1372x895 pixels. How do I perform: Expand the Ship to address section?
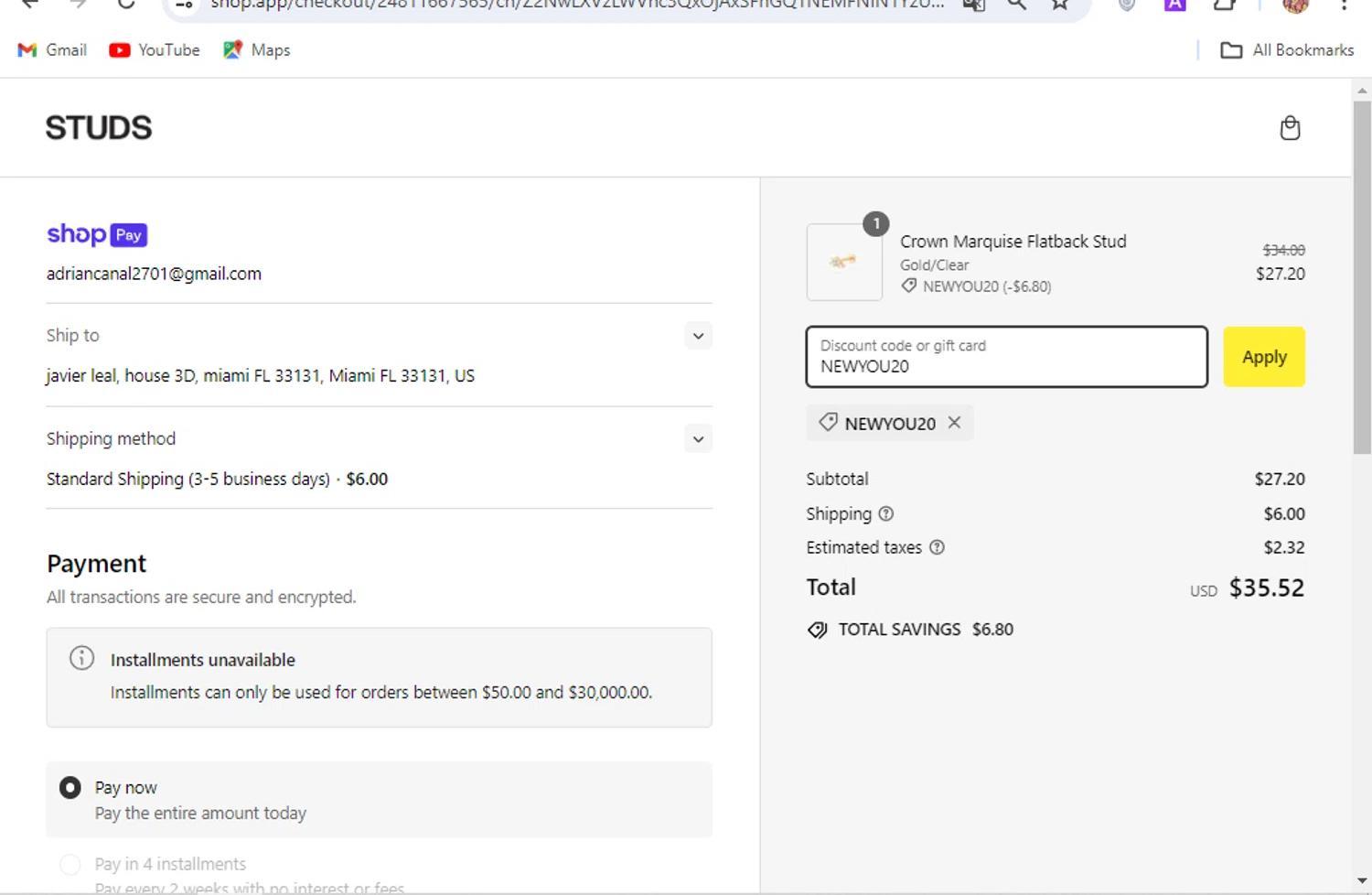[698, 336]
